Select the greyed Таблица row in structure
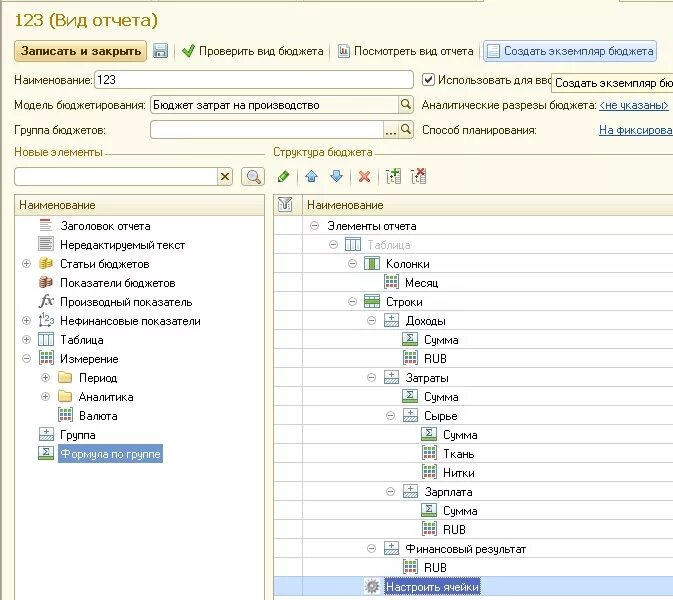Viewport: 673px width, 600px height. coord(388,245)
